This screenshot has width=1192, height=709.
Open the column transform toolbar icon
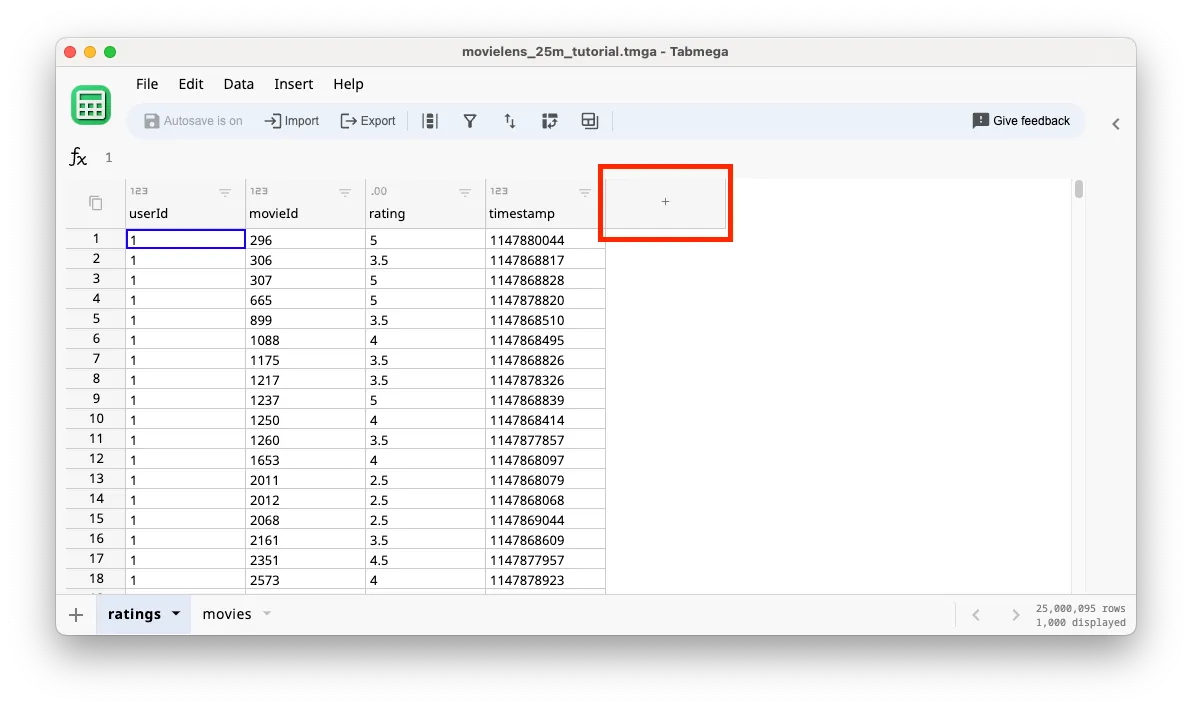pos(549,120)
